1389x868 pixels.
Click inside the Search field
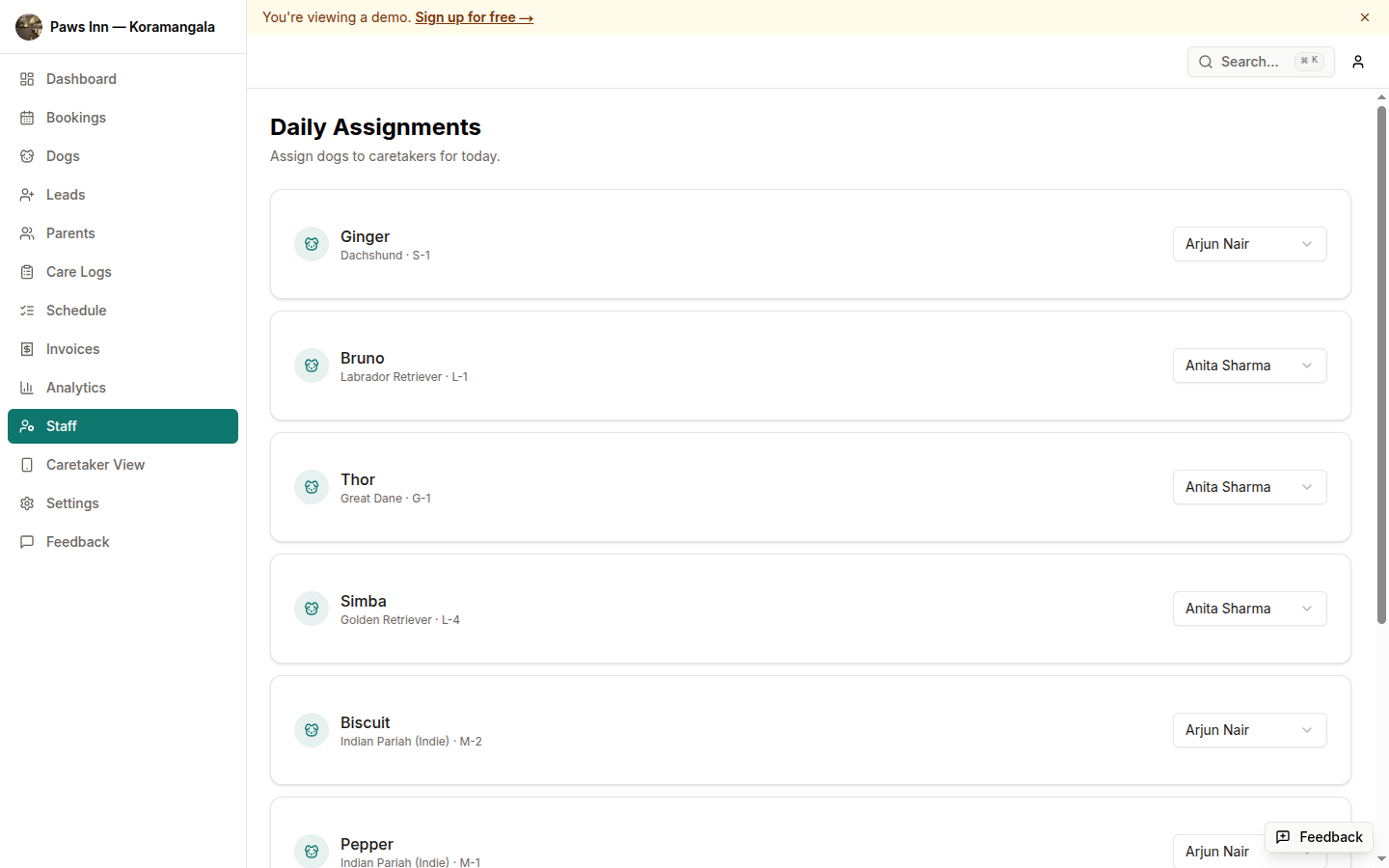click(1254, 61)
